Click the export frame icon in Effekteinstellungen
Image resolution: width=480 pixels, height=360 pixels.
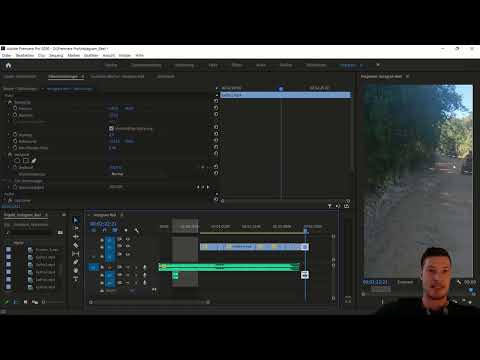[x=346, y=206]
